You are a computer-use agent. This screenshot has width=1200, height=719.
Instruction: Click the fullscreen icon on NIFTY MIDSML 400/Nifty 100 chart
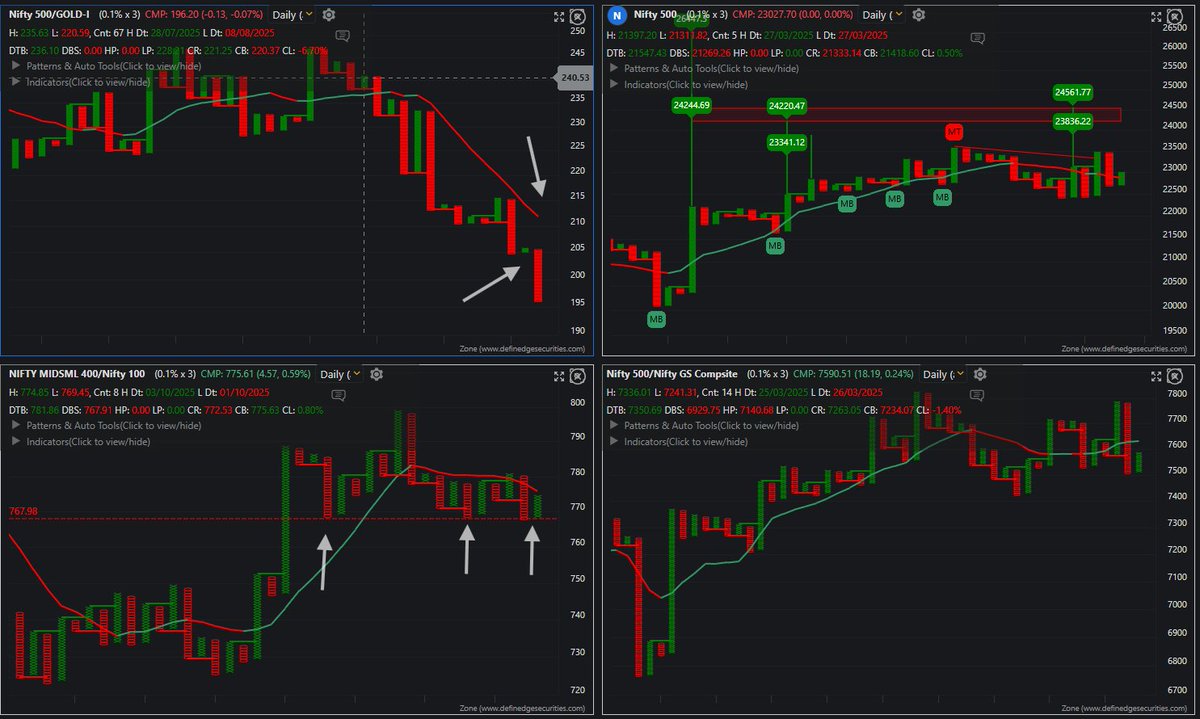[x=558, y=377]
